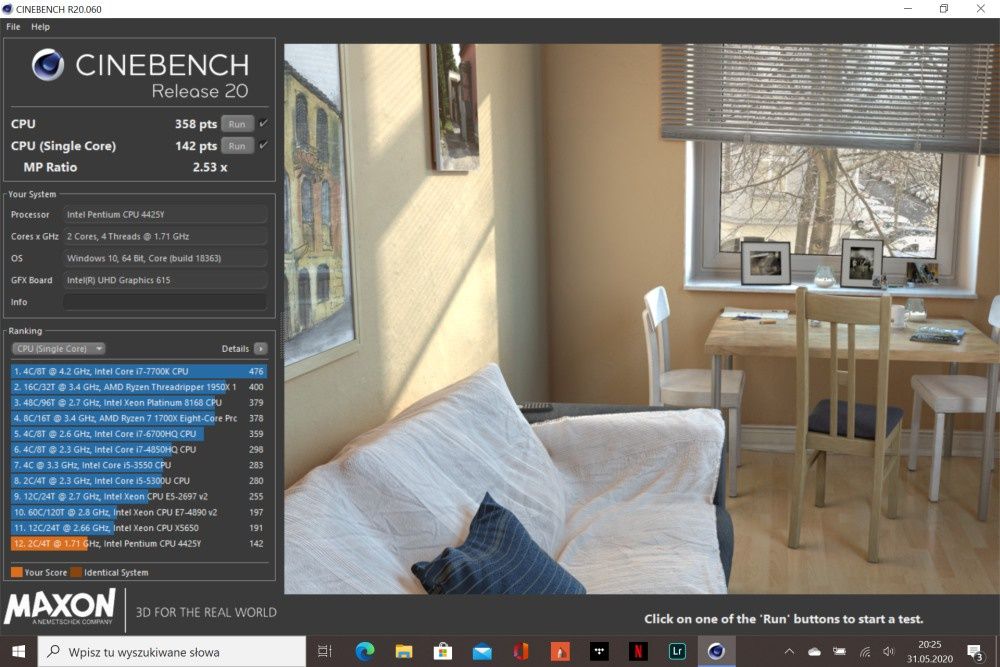Open the CPU (Single Core) ranking dropdown
Viewport: 1000px width, 667px height.
59,349
